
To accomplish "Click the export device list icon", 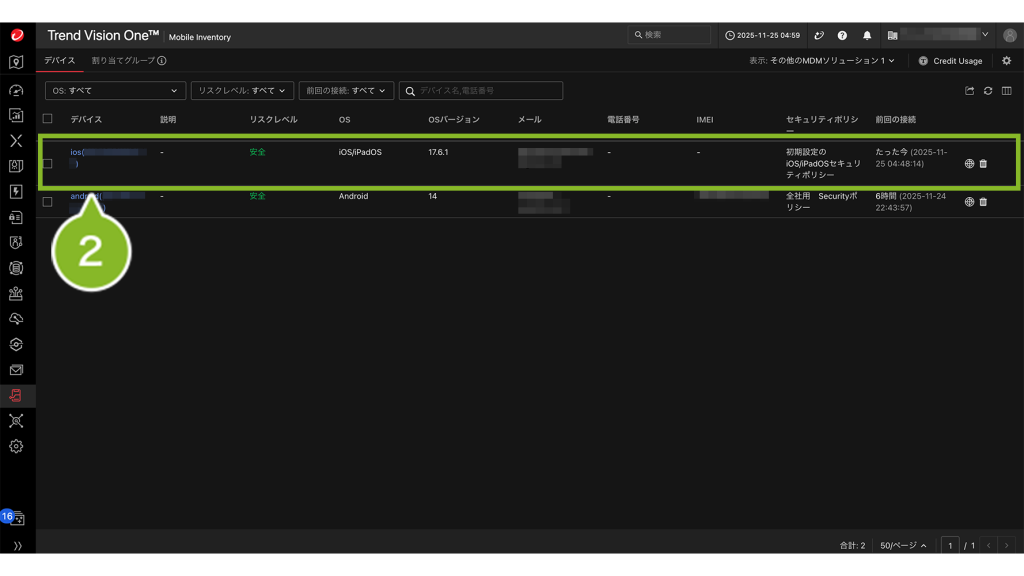I will tap(969, 91).
